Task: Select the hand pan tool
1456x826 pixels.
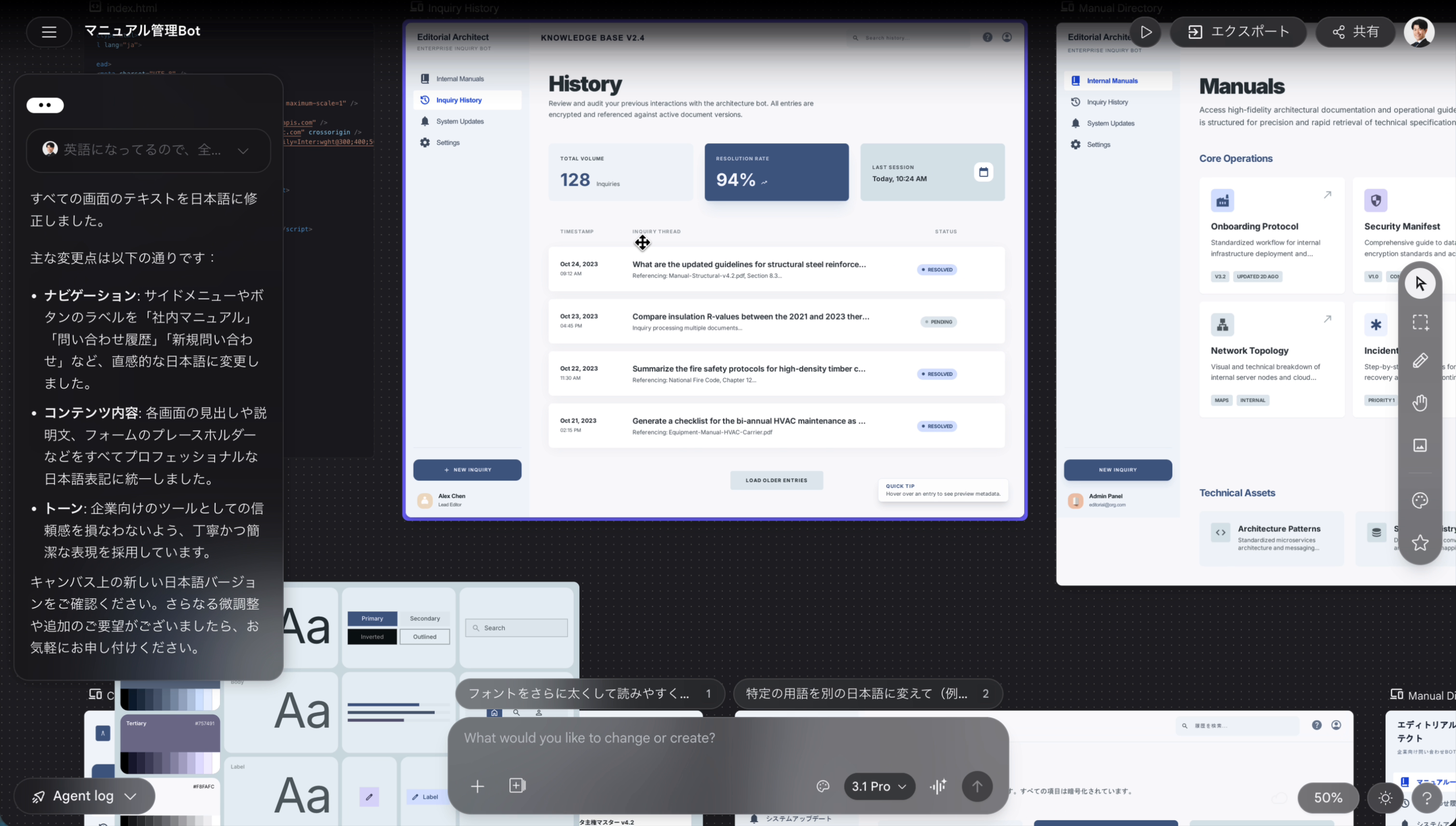Action: (1420, 403)
